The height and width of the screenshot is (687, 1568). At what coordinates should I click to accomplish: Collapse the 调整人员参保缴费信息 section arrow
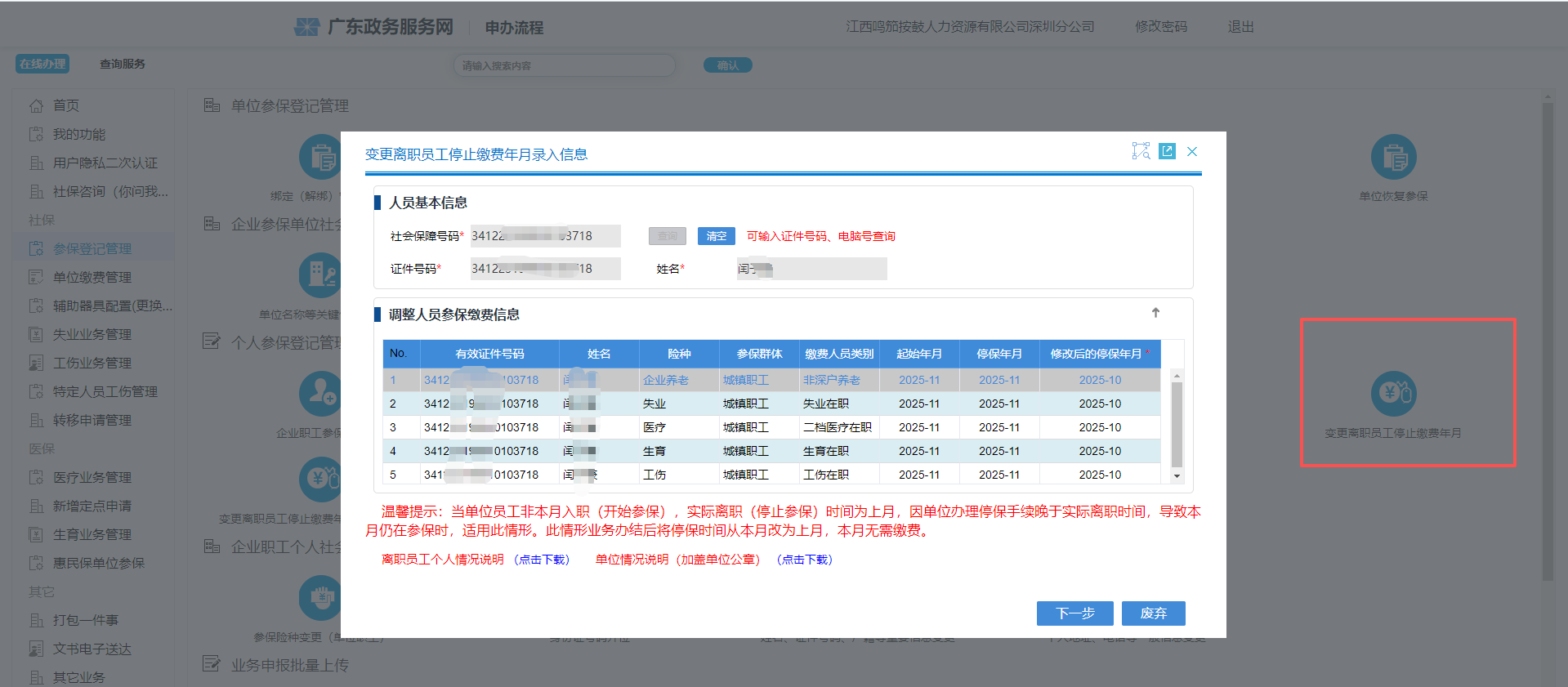1155,313
